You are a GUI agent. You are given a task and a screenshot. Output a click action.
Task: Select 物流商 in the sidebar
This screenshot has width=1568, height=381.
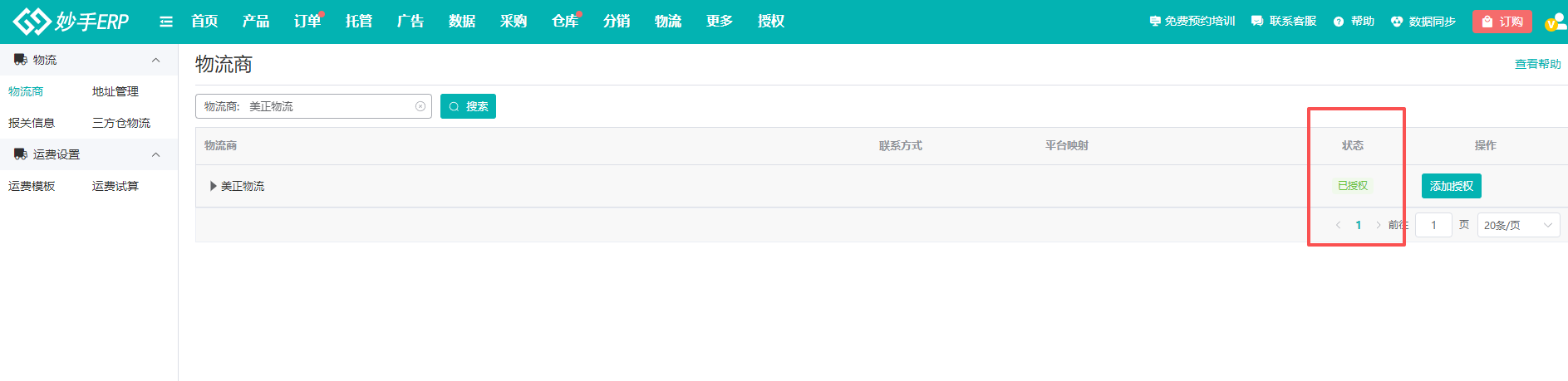(26, 91)
